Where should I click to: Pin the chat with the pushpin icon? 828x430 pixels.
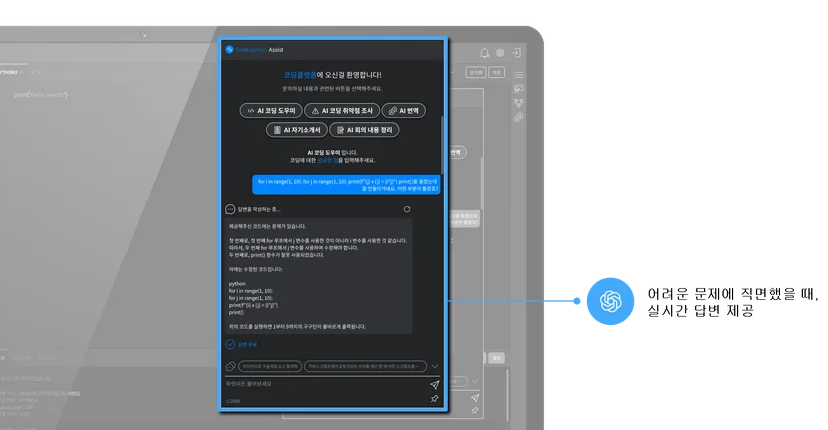tap(435, 399)
